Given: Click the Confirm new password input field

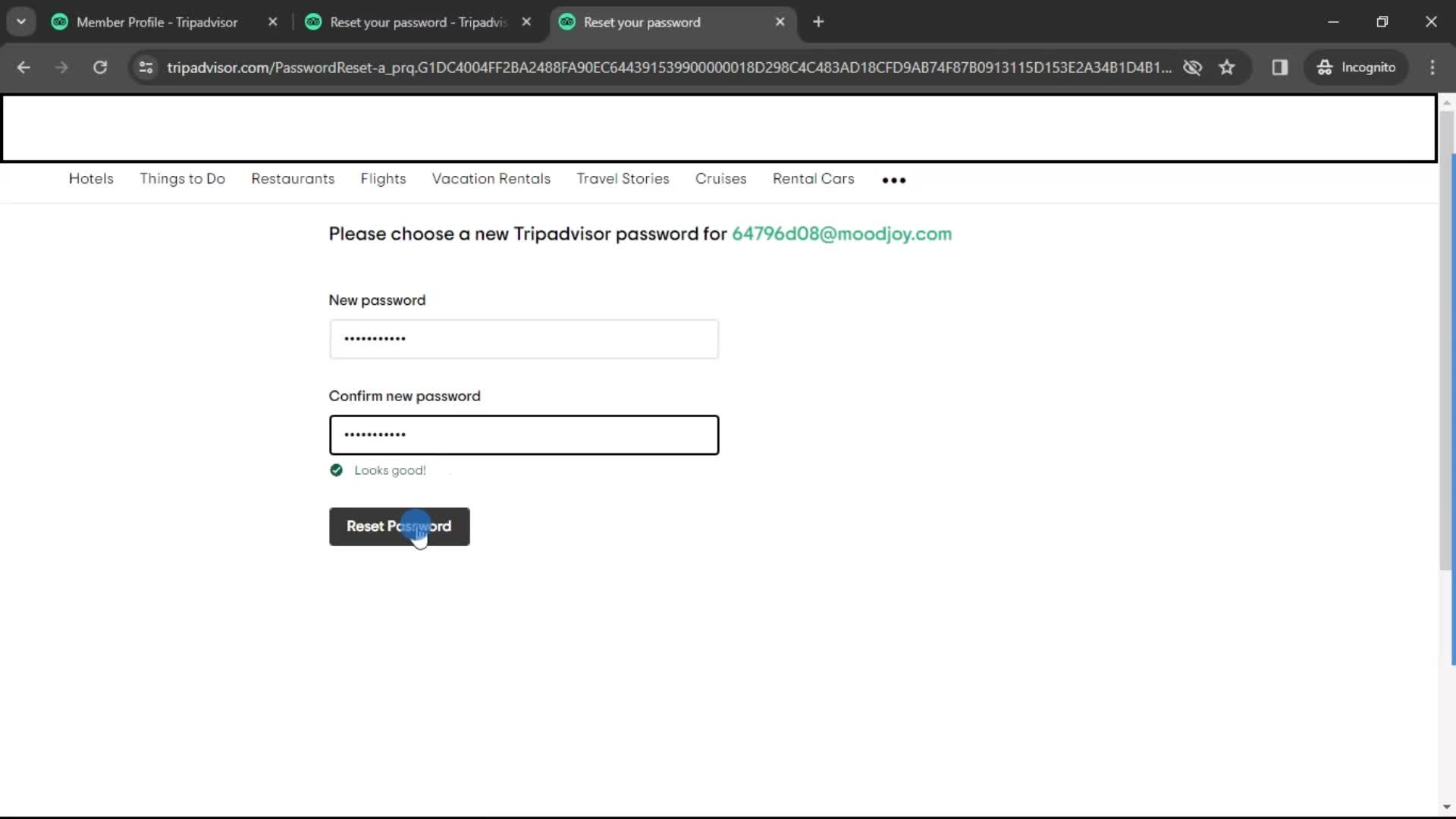Looking at the screenshot, I should pos(524,434).
